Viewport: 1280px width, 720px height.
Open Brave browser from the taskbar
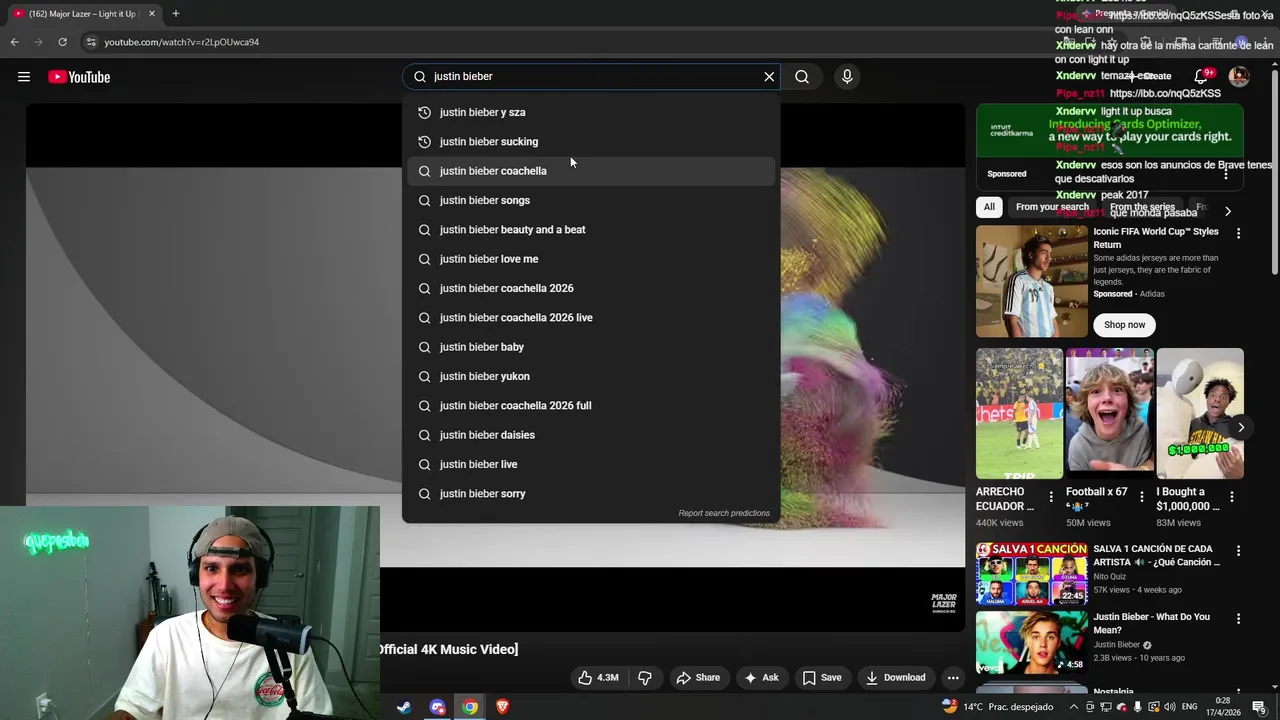[x=503, y=707]
